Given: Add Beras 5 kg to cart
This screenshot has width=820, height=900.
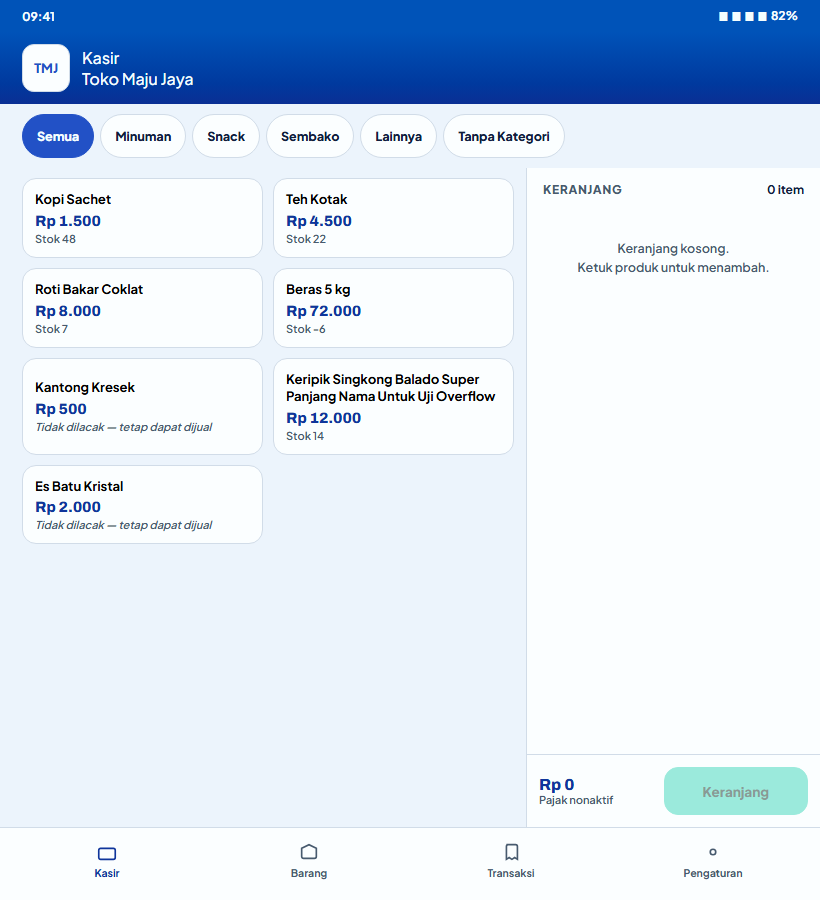Looking at the screenshot, I should [x=393, y=308].
